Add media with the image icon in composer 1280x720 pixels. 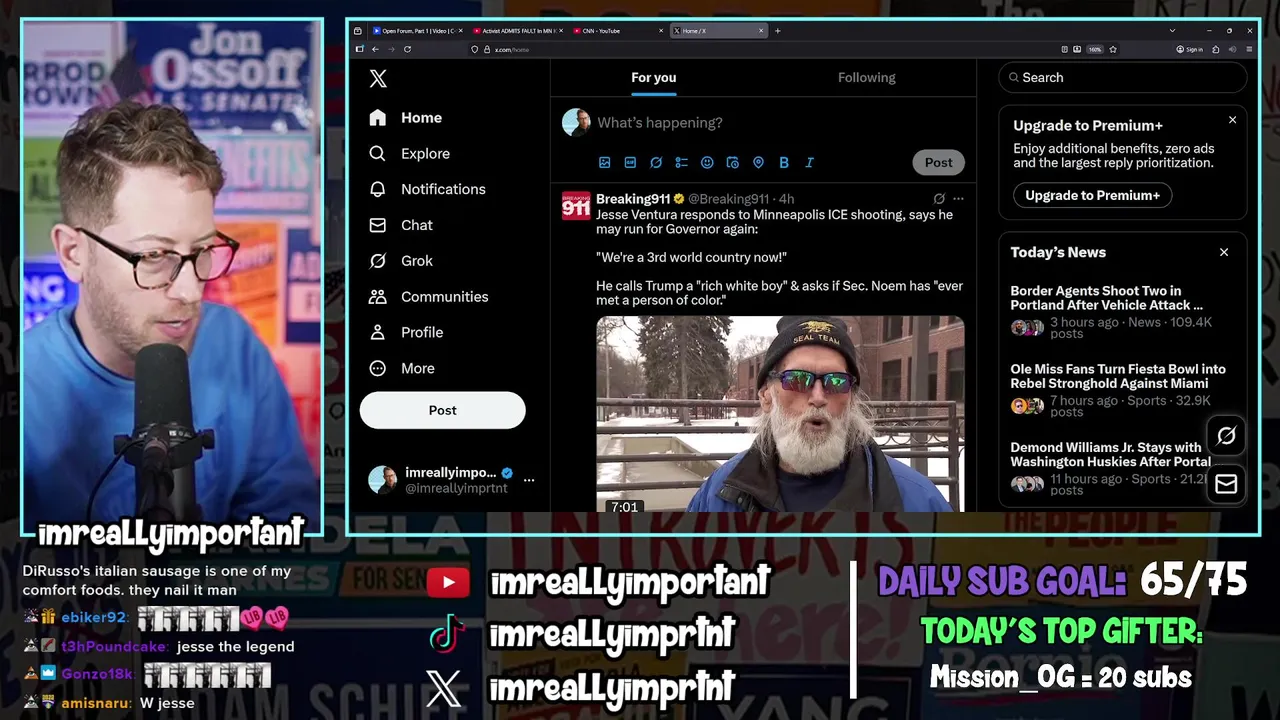[x=604, y=162]
